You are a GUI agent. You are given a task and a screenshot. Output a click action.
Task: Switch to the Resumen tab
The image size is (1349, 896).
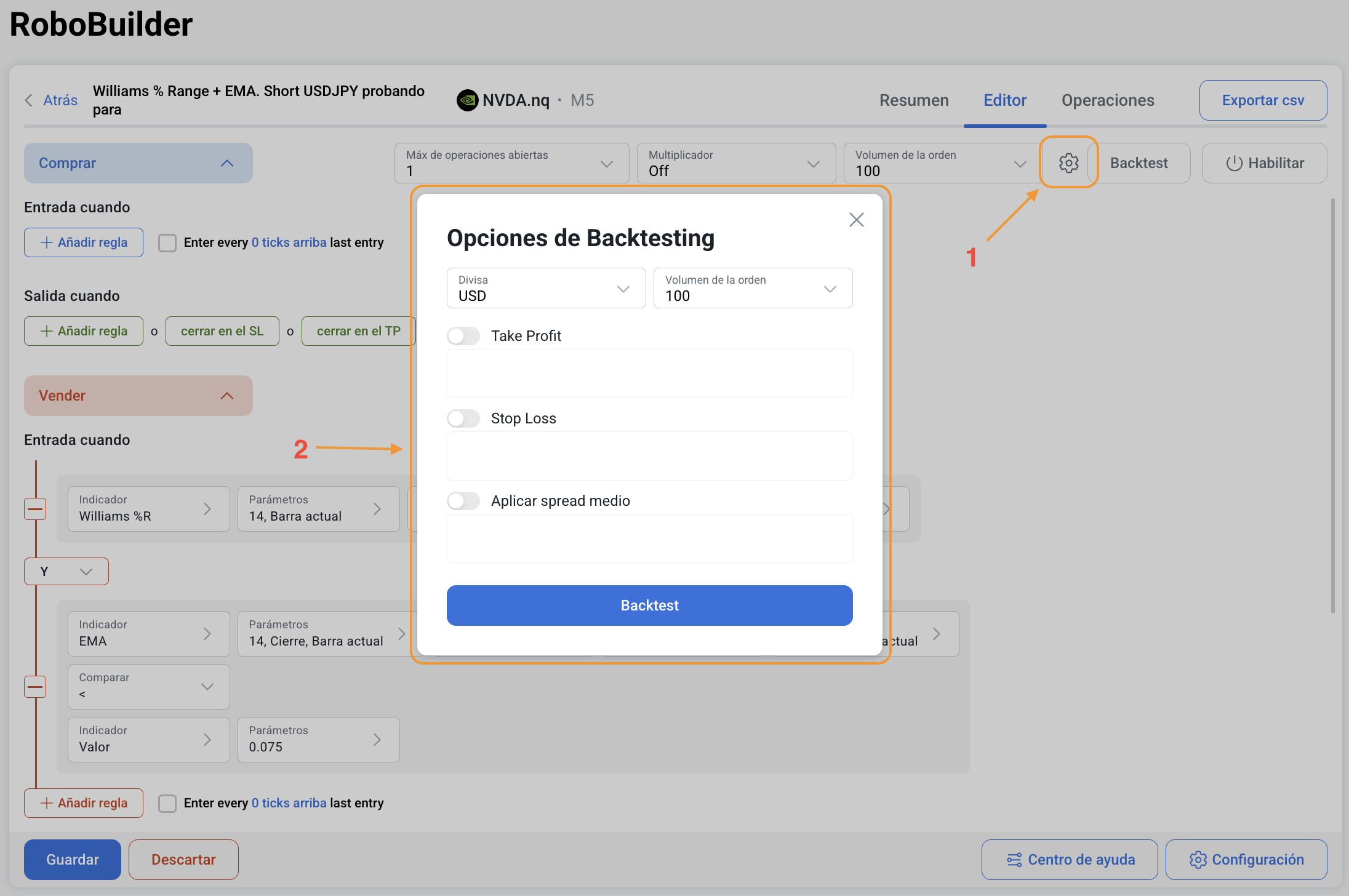point(914,100)
